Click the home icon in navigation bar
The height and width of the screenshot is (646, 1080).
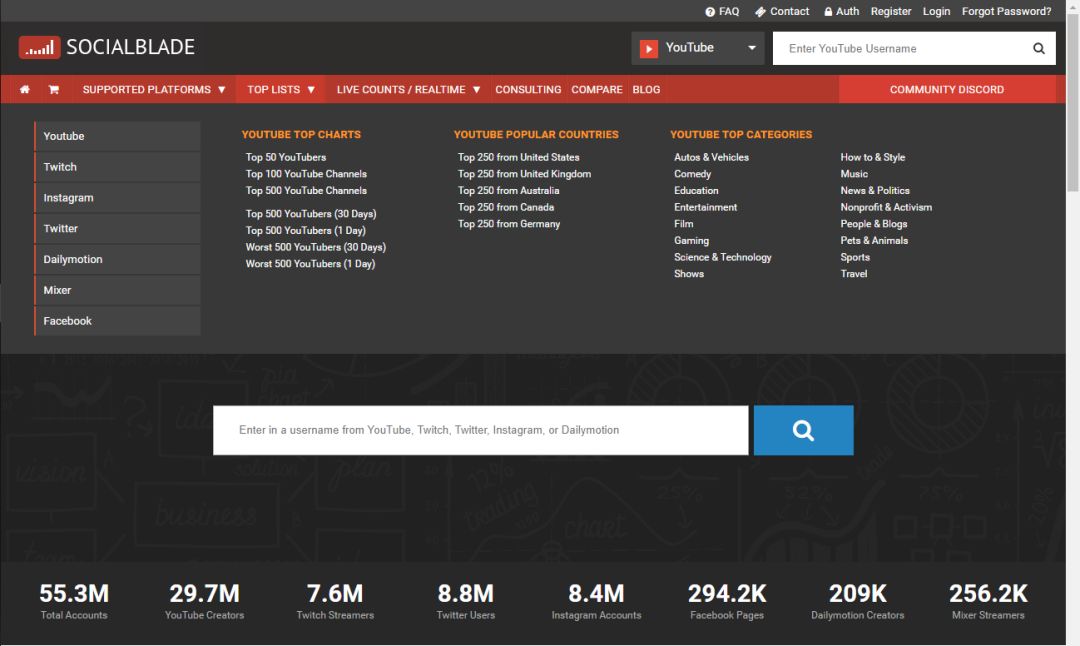pos(25,90)
